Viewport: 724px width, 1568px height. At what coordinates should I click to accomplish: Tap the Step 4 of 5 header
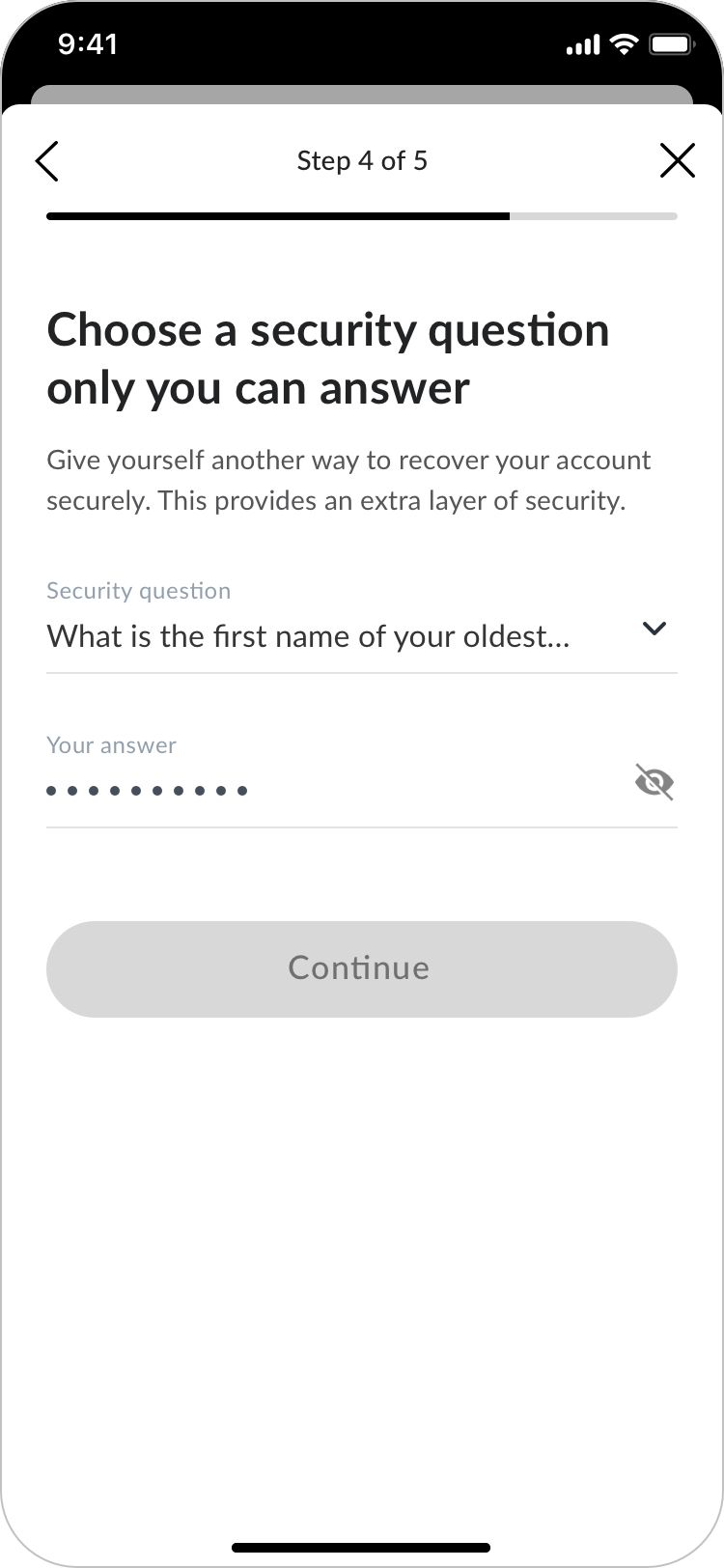(362, 160)
